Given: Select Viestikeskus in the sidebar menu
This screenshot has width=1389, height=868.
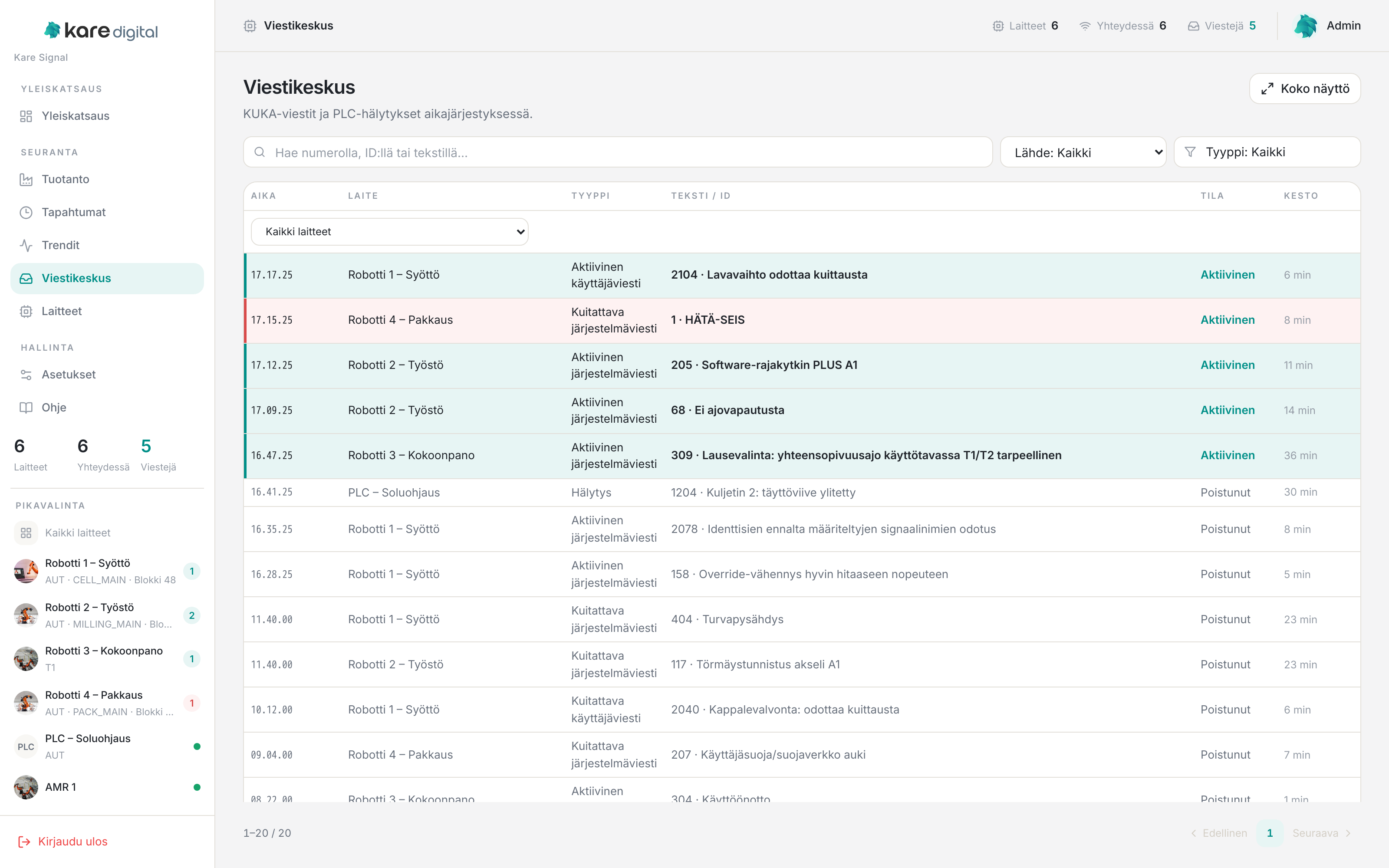Looking at the screenshot, I should (107, 279).
